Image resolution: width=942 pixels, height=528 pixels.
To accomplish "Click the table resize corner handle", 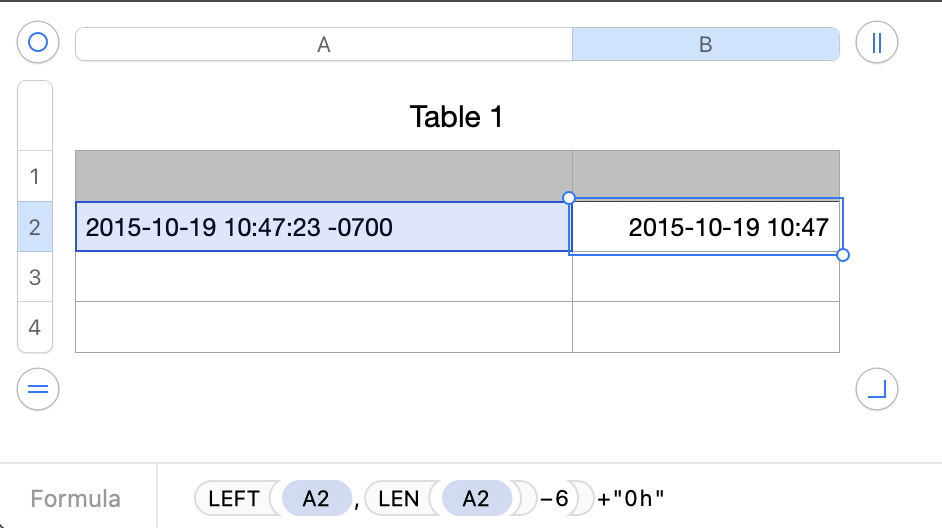I will coord(877,389).
